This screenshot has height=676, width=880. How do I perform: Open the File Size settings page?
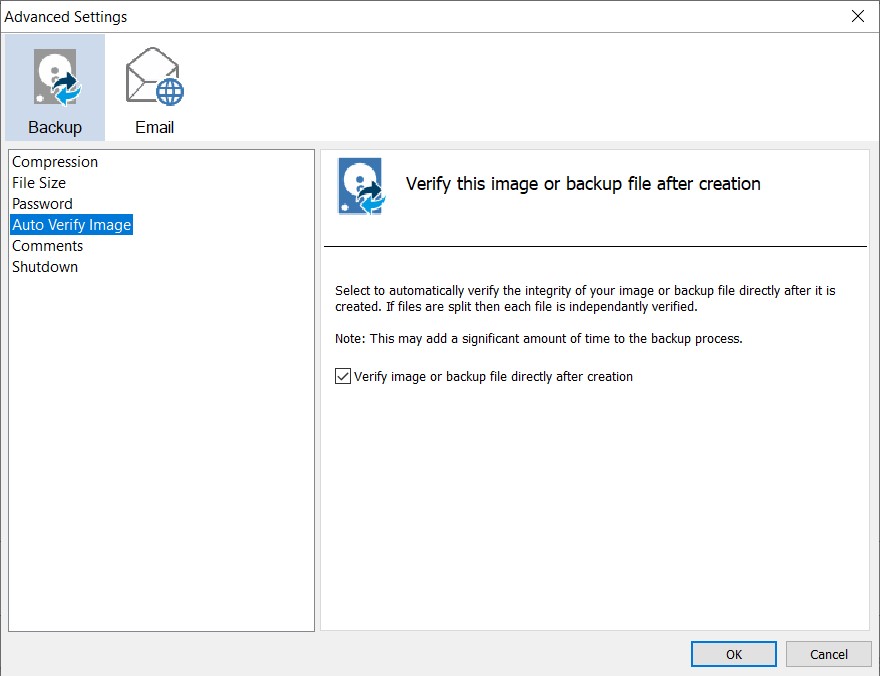coord(39,183)
